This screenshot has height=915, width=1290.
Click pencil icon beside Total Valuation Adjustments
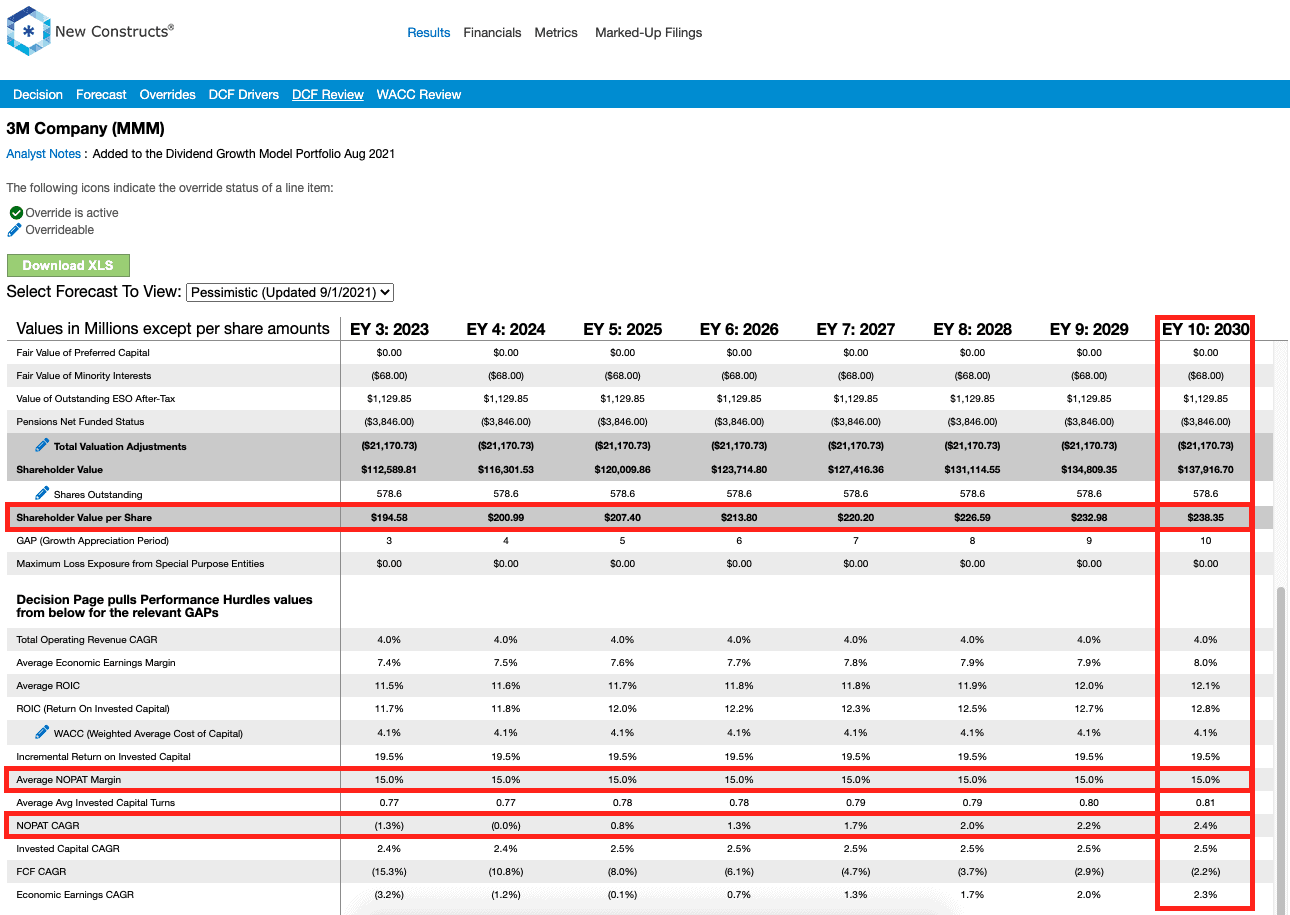(42, 445)
